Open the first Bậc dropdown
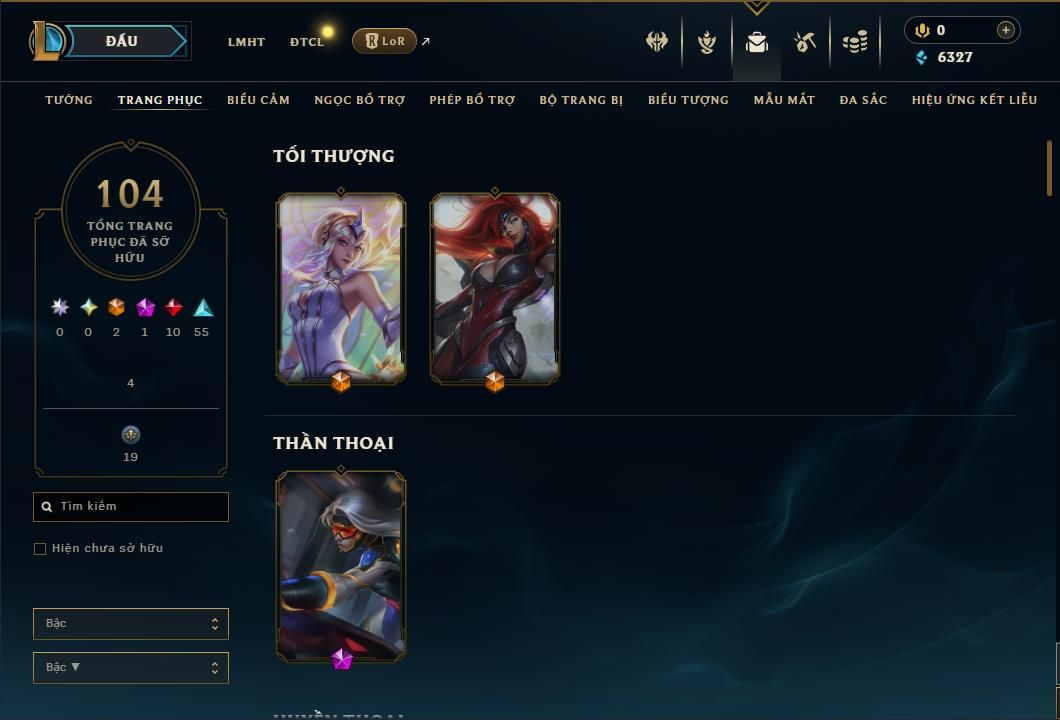 point(130,623)
